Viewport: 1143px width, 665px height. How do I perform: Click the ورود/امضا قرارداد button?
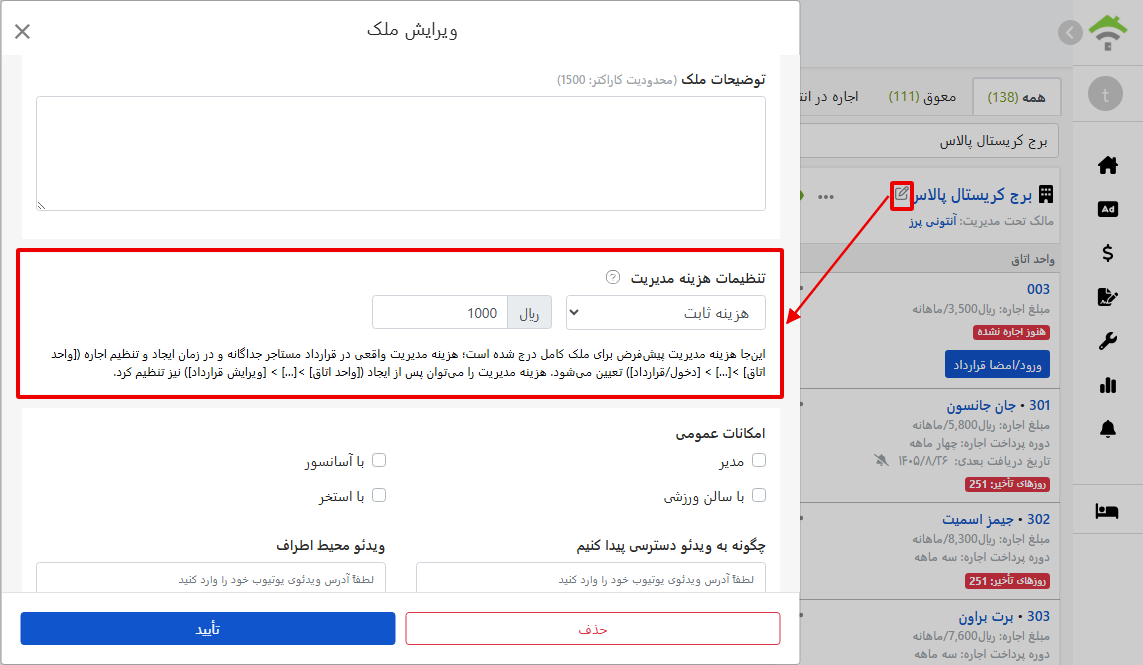997,365
